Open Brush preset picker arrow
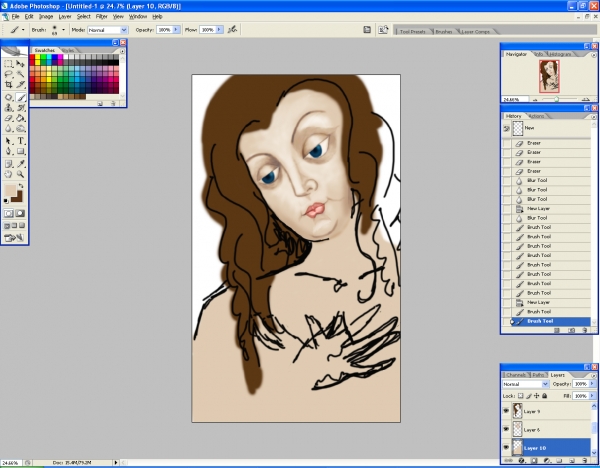 click(63, 30)
